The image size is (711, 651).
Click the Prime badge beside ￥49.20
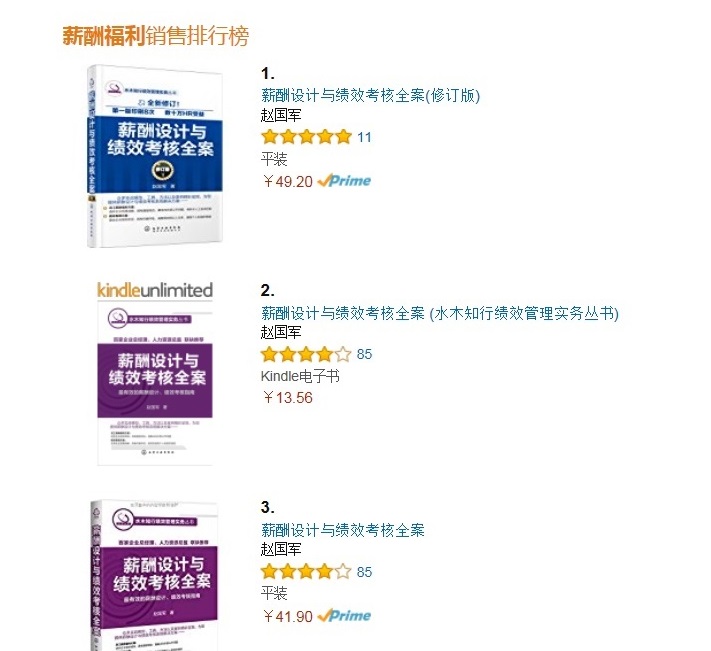pos(344,181)
